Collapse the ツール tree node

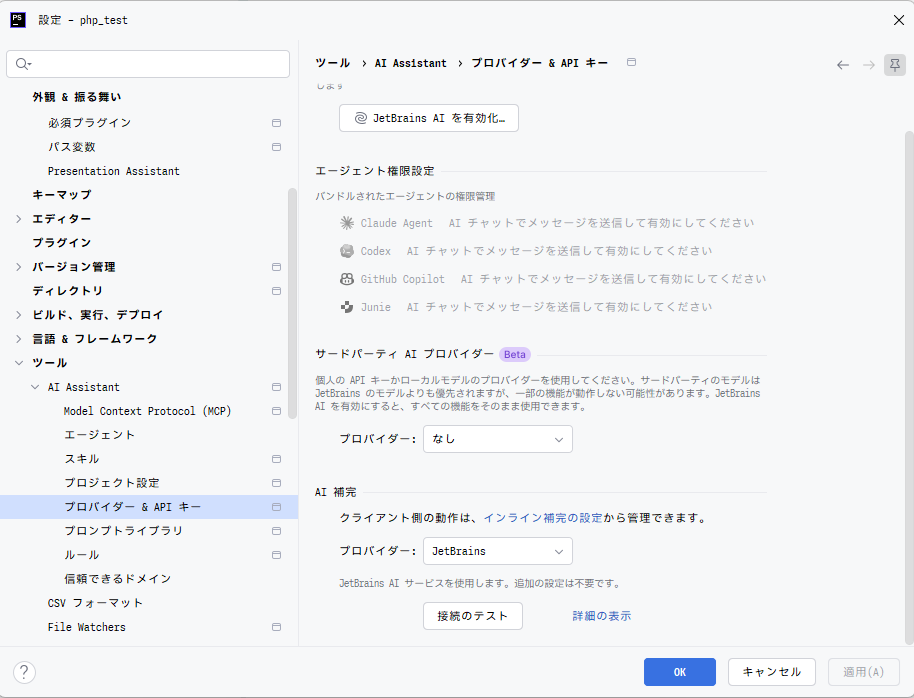(x=19, y=363)
